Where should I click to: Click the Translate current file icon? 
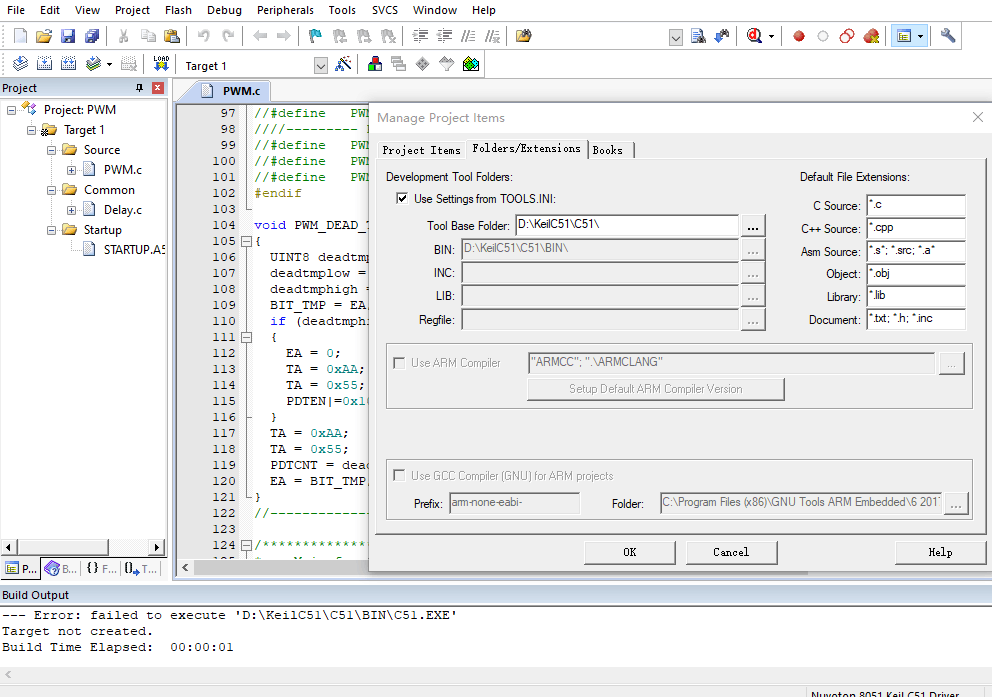[x=20, y=64]
